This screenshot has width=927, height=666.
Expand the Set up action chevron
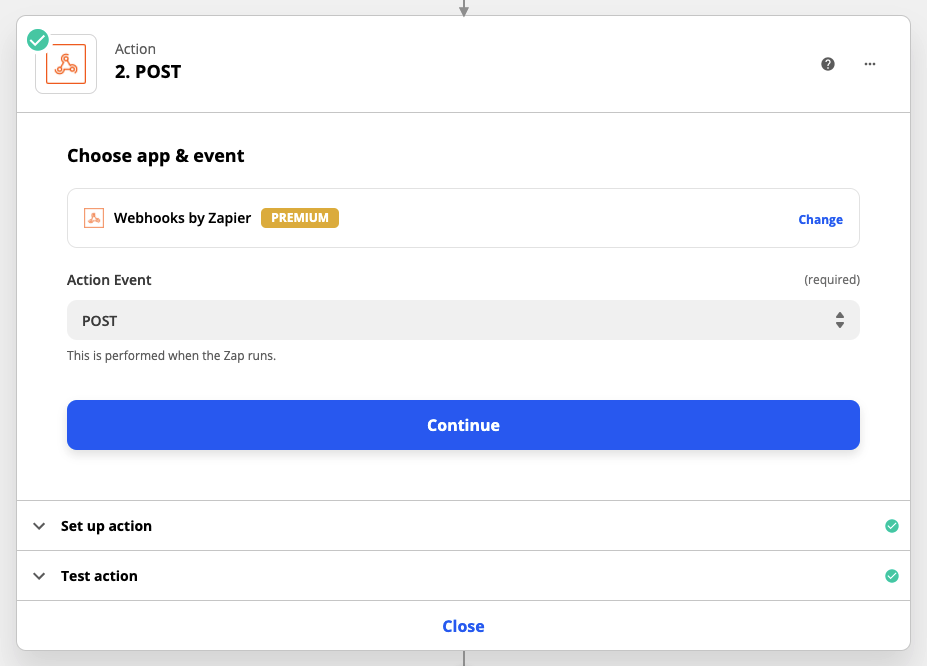point(39,526)
